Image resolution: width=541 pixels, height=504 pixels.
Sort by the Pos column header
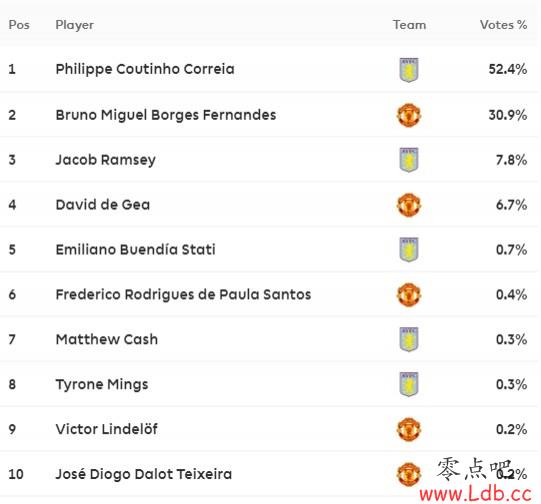pos(19,25)
